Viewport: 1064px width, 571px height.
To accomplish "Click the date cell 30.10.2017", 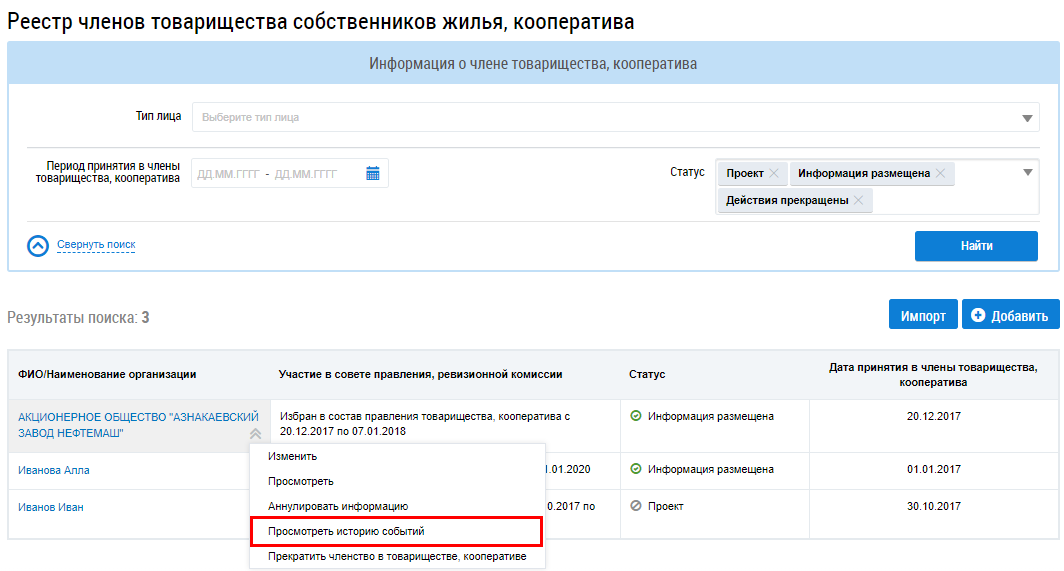I will [x=934, y=506].
